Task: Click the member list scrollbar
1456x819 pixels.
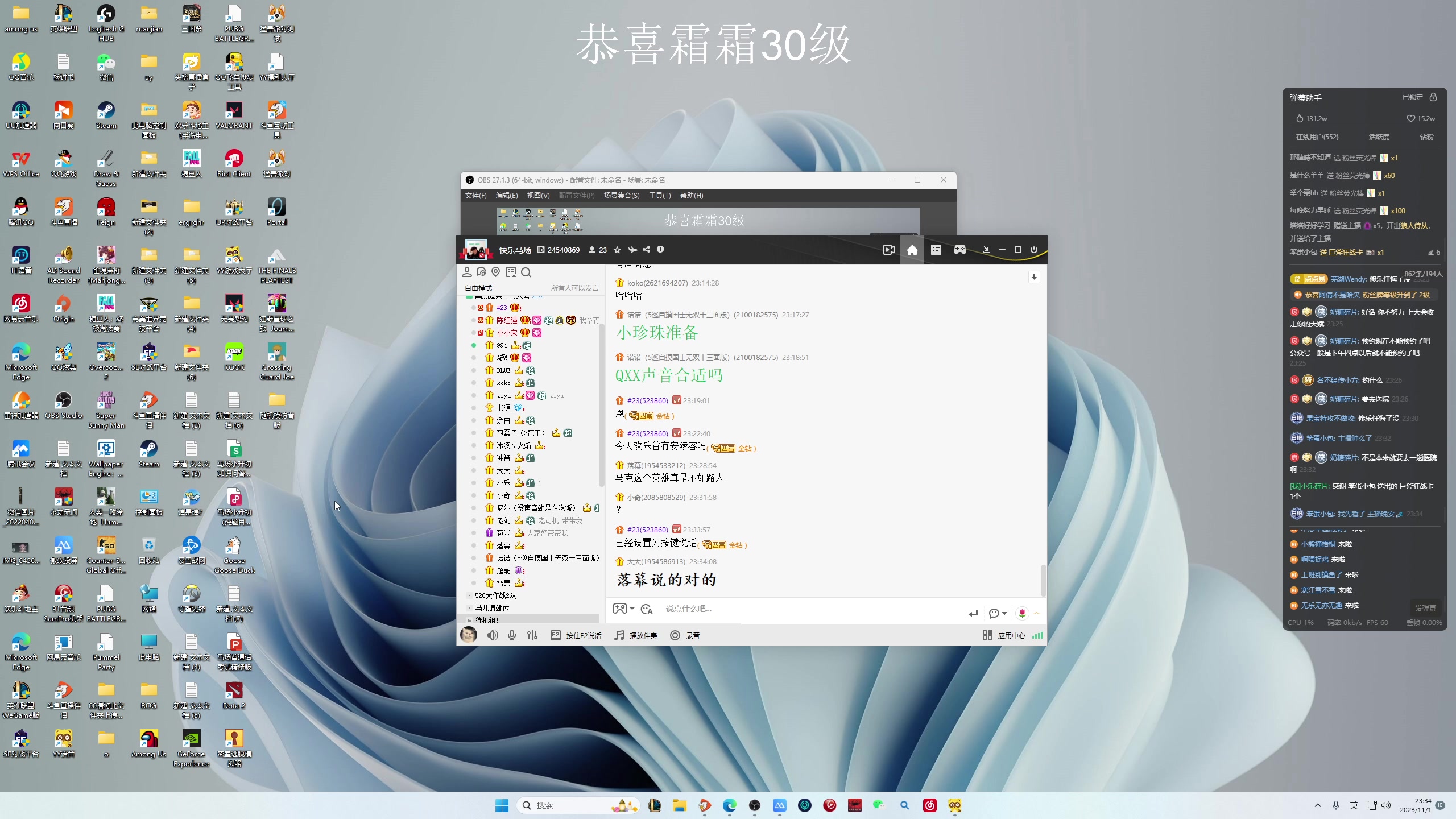Action: [601, 406]
